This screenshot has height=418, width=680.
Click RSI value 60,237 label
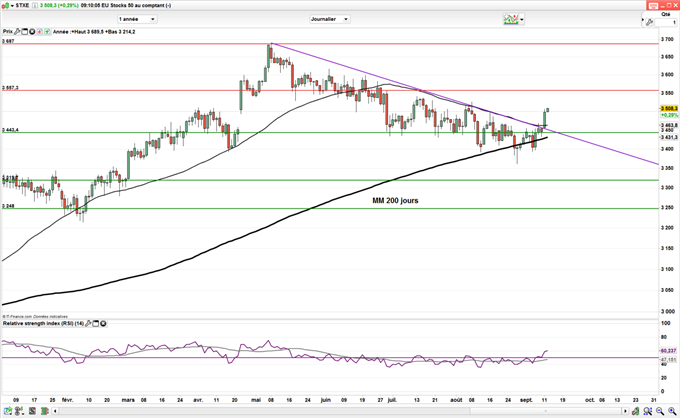[x=668, y=350]
